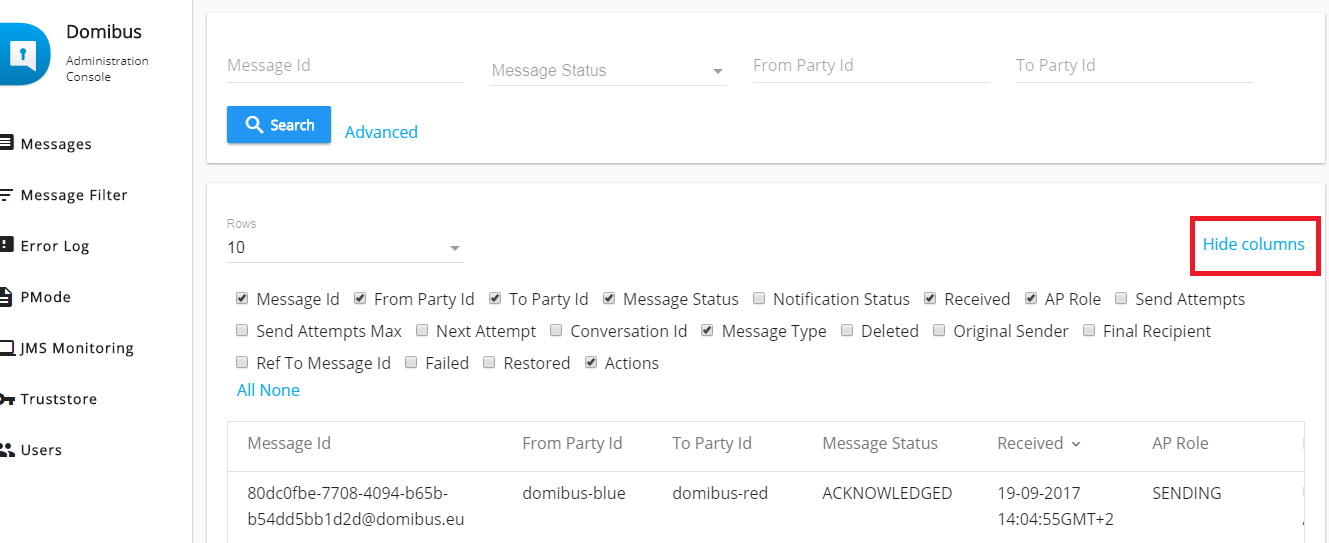Open Messages via its sidebar icon

(x=6, y=144)
